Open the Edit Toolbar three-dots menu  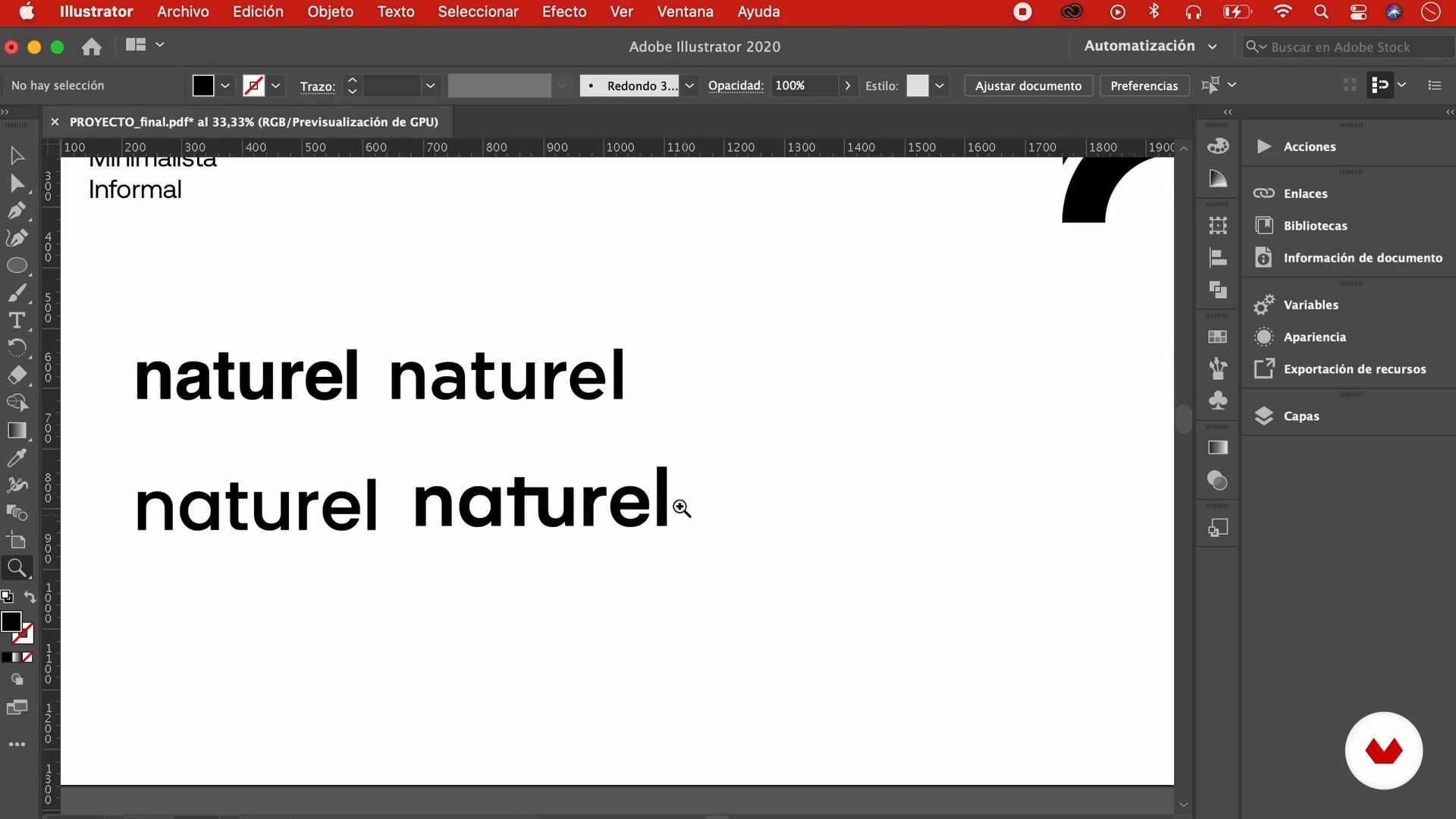pyautogui.click(x=17, y=744)
